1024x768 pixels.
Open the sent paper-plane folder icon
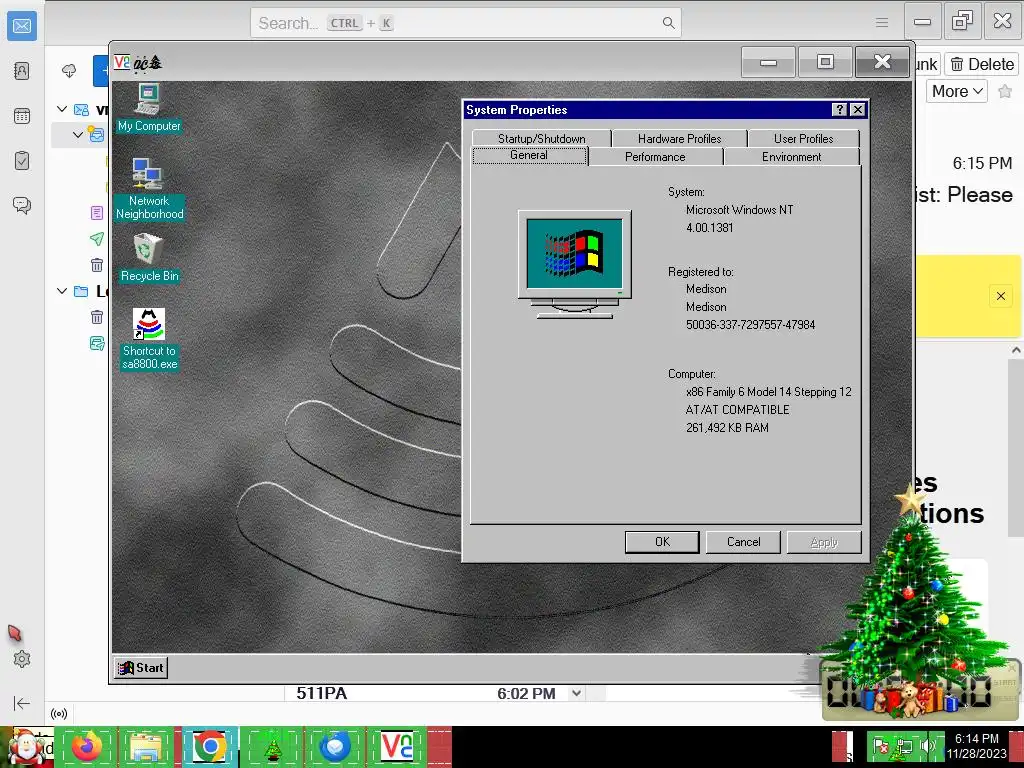click(97, 239)
